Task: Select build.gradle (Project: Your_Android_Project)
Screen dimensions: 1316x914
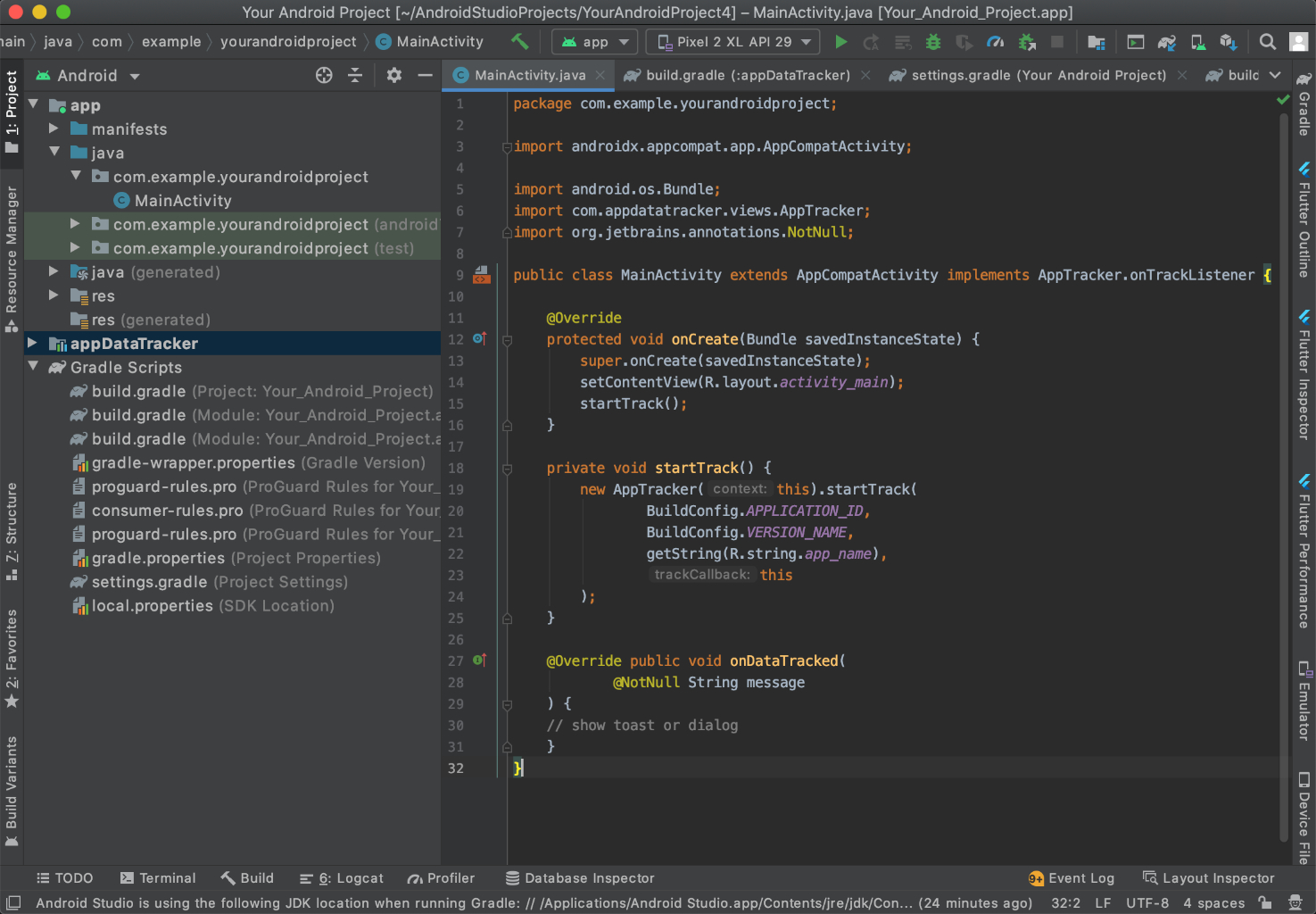Action: [252, 391]
